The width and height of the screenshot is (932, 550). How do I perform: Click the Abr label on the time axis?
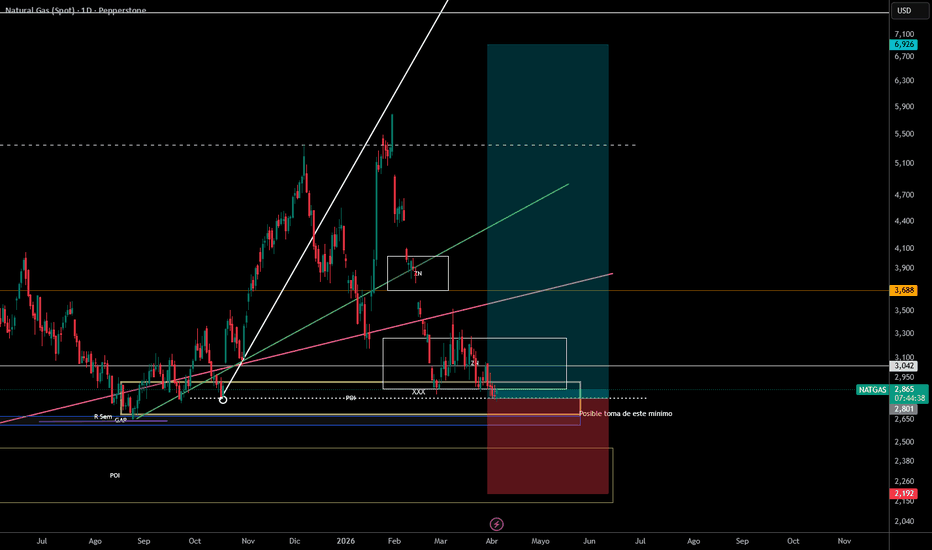(x=492, y=541)
